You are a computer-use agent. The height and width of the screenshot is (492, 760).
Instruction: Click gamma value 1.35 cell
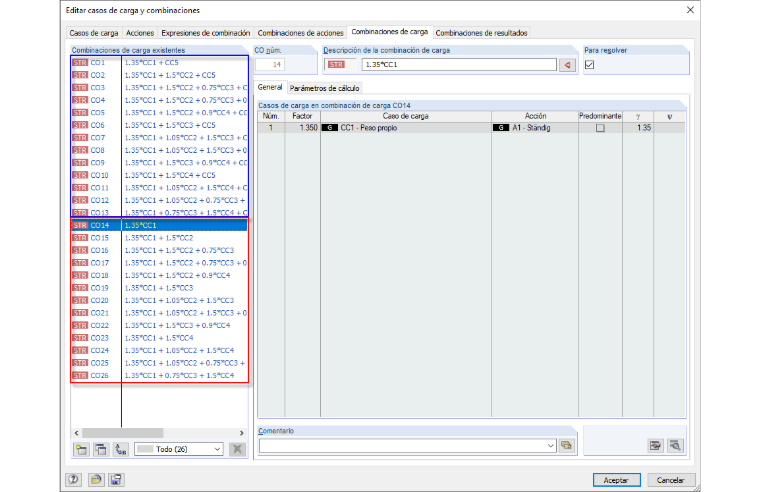coord(638,128)
